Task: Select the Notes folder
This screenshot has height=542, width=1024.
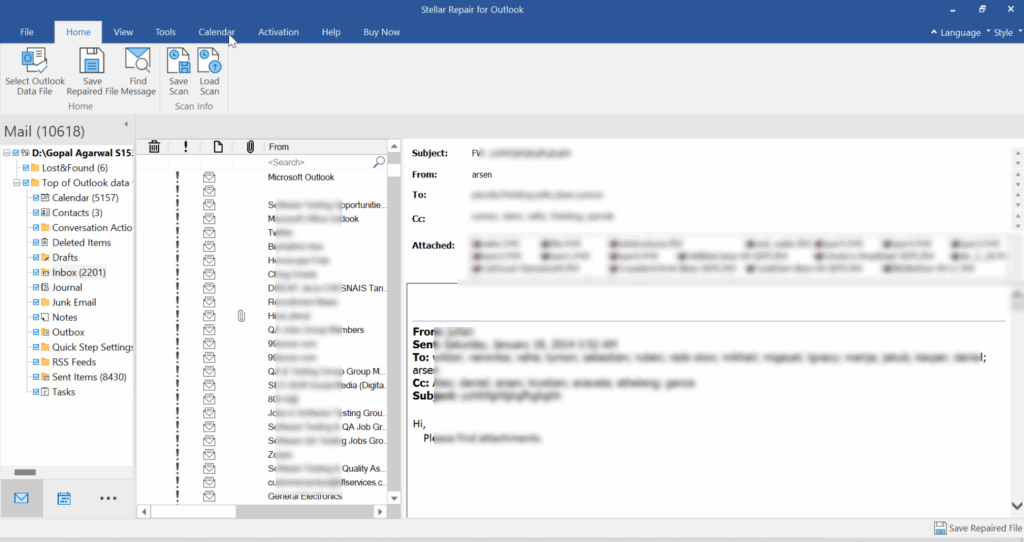Action: coord(65,317)
